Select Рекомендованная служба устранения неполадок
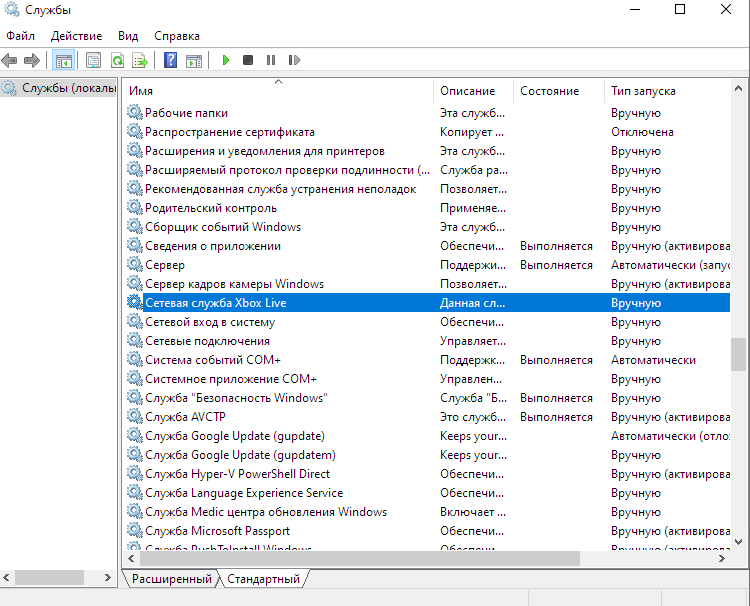Screen dimensions: 750x606 coord(280,188)
